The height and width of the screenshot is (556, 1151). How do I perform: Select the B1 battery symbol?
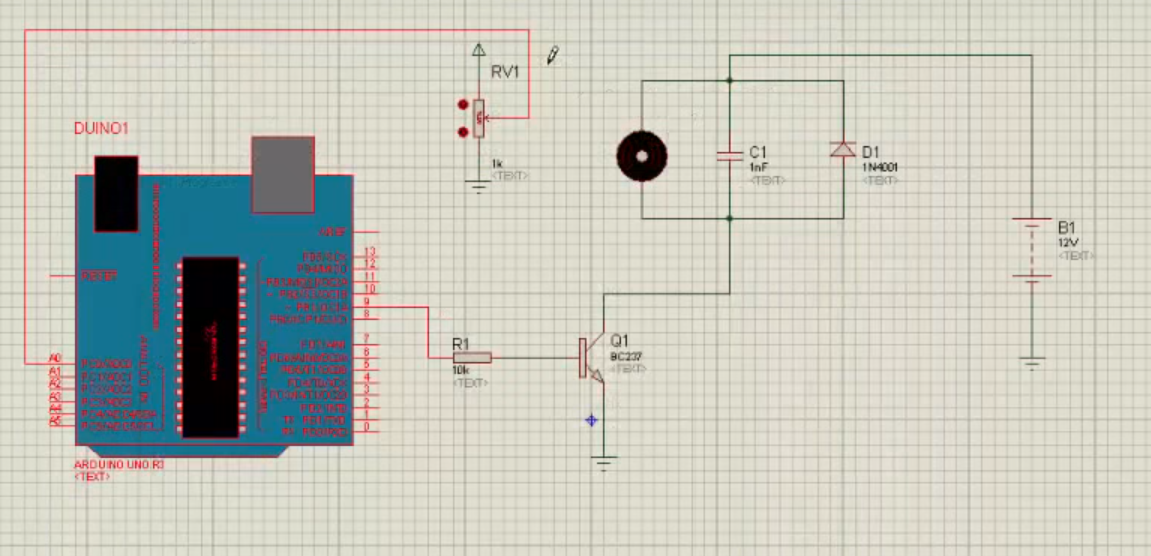point(1032,248)
